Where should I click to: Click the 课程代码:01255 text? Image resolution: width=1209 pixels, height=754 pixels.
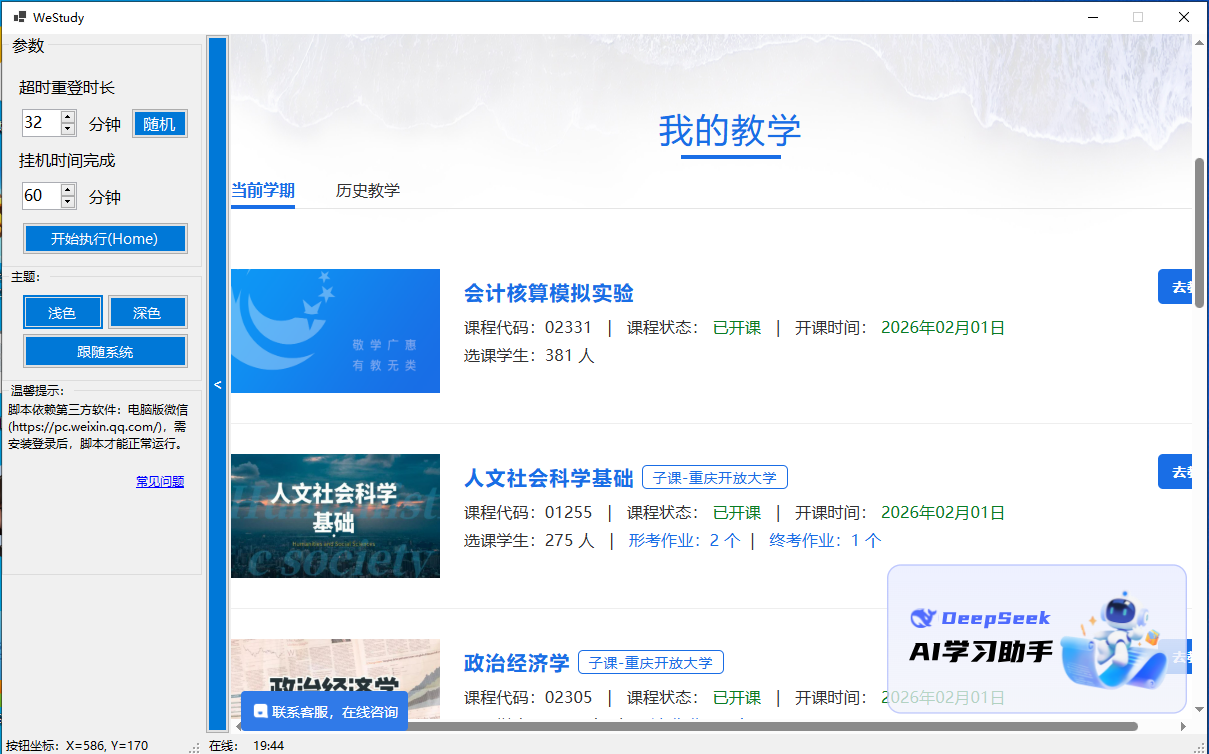tap(528, 513)
